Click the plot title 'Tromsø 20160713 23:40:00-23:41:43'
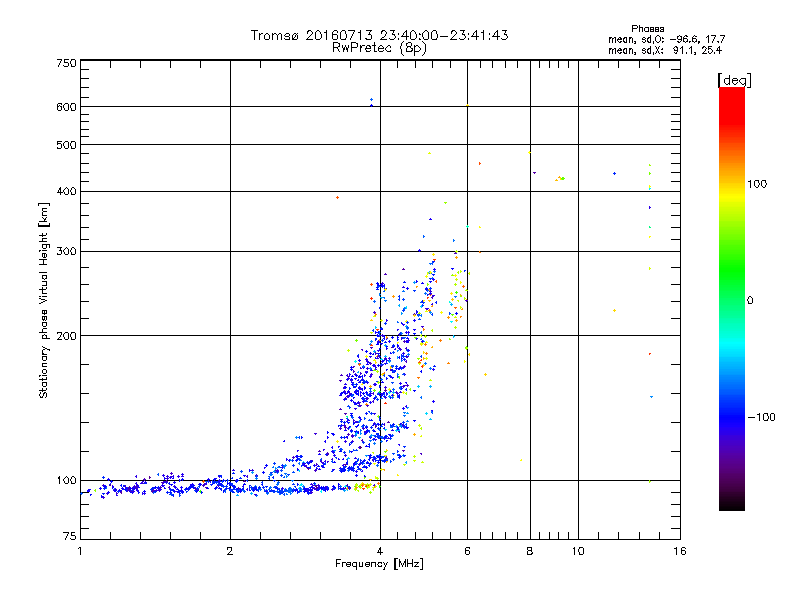Image resolution: width=800 pixels, height=600 pixels. [379, 35]
